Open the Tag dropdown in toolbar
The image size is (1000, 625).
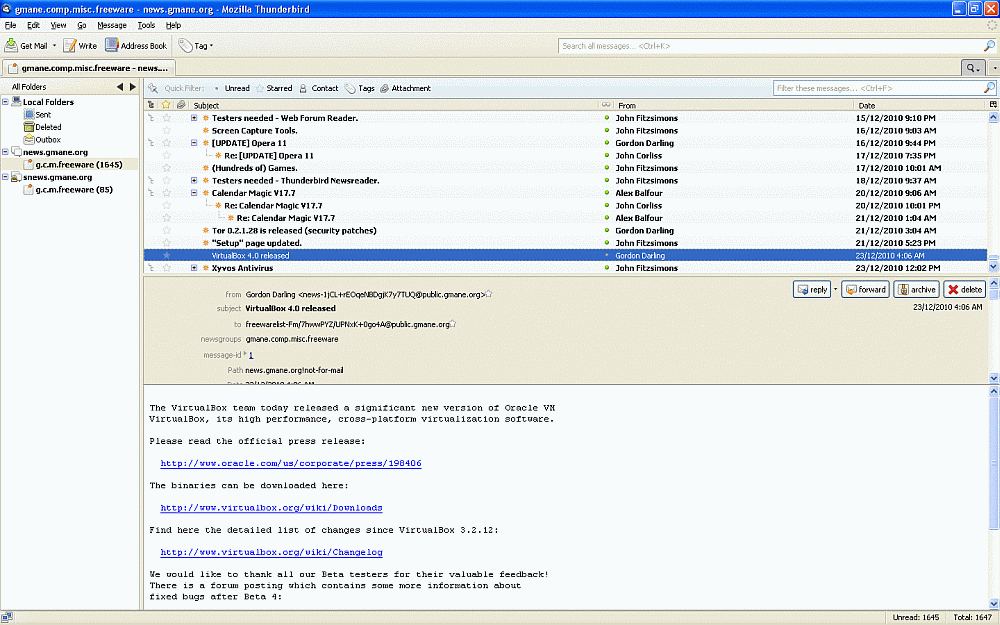[196, 46]
